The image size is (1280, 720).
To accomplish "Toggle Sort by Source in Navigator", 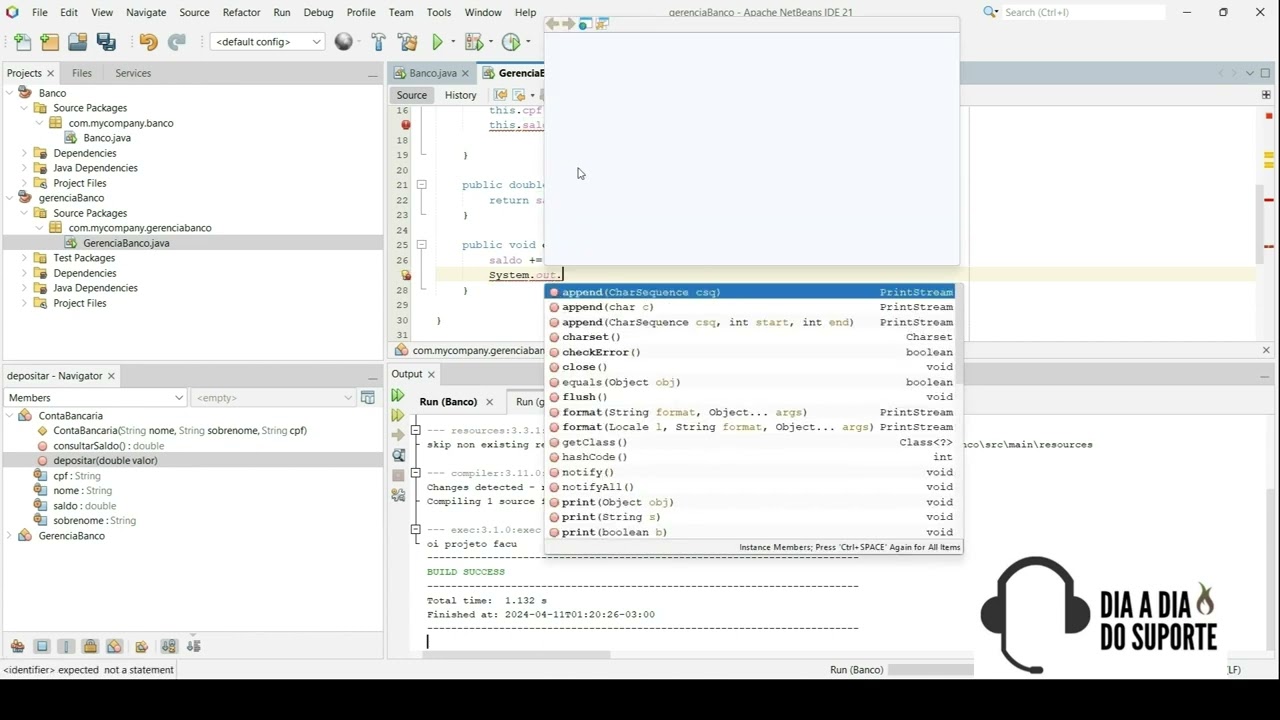I will pos(193,647).
